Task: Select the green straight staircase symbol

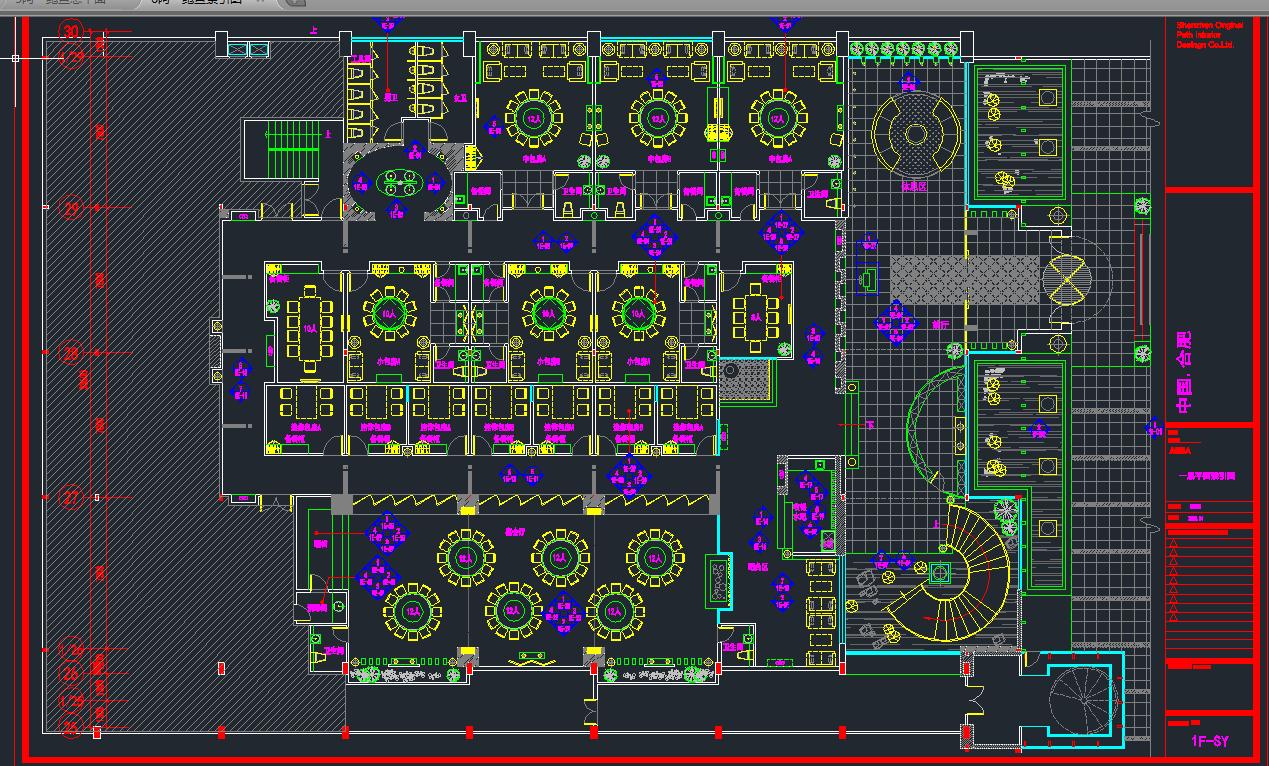Action: [281, 148]
